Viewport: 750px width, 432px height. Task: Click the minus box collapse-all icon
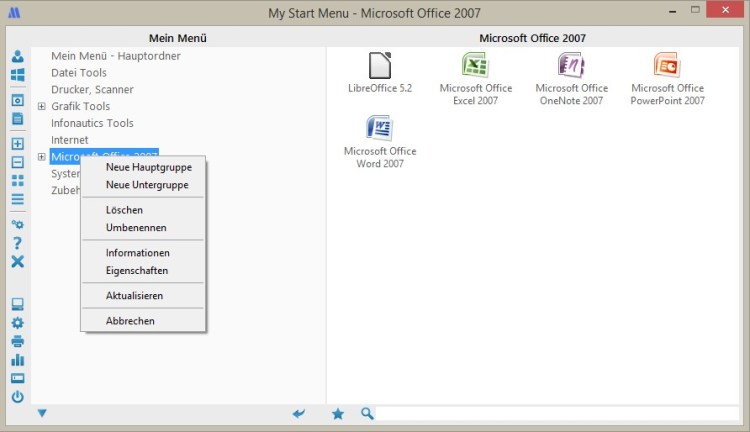coord(18,162)
